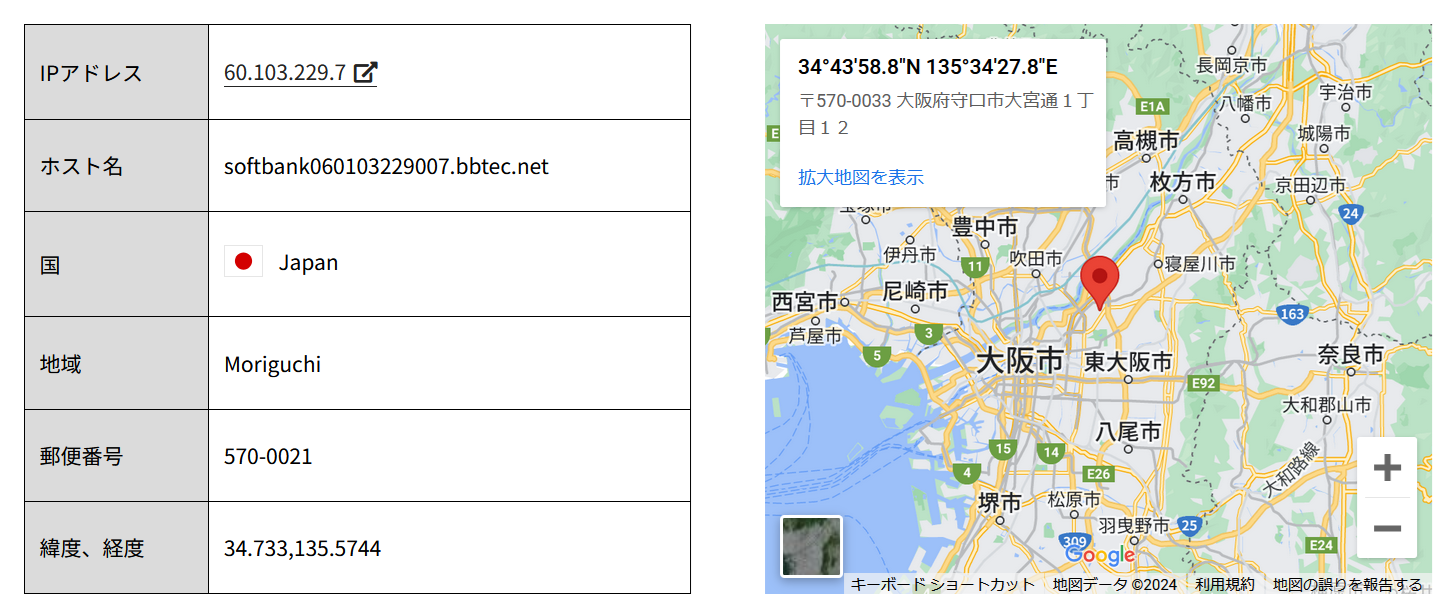Screen dimensions: 1448x605
Task: Click the 尼崎市 label on the map
Action: point(915,291)
